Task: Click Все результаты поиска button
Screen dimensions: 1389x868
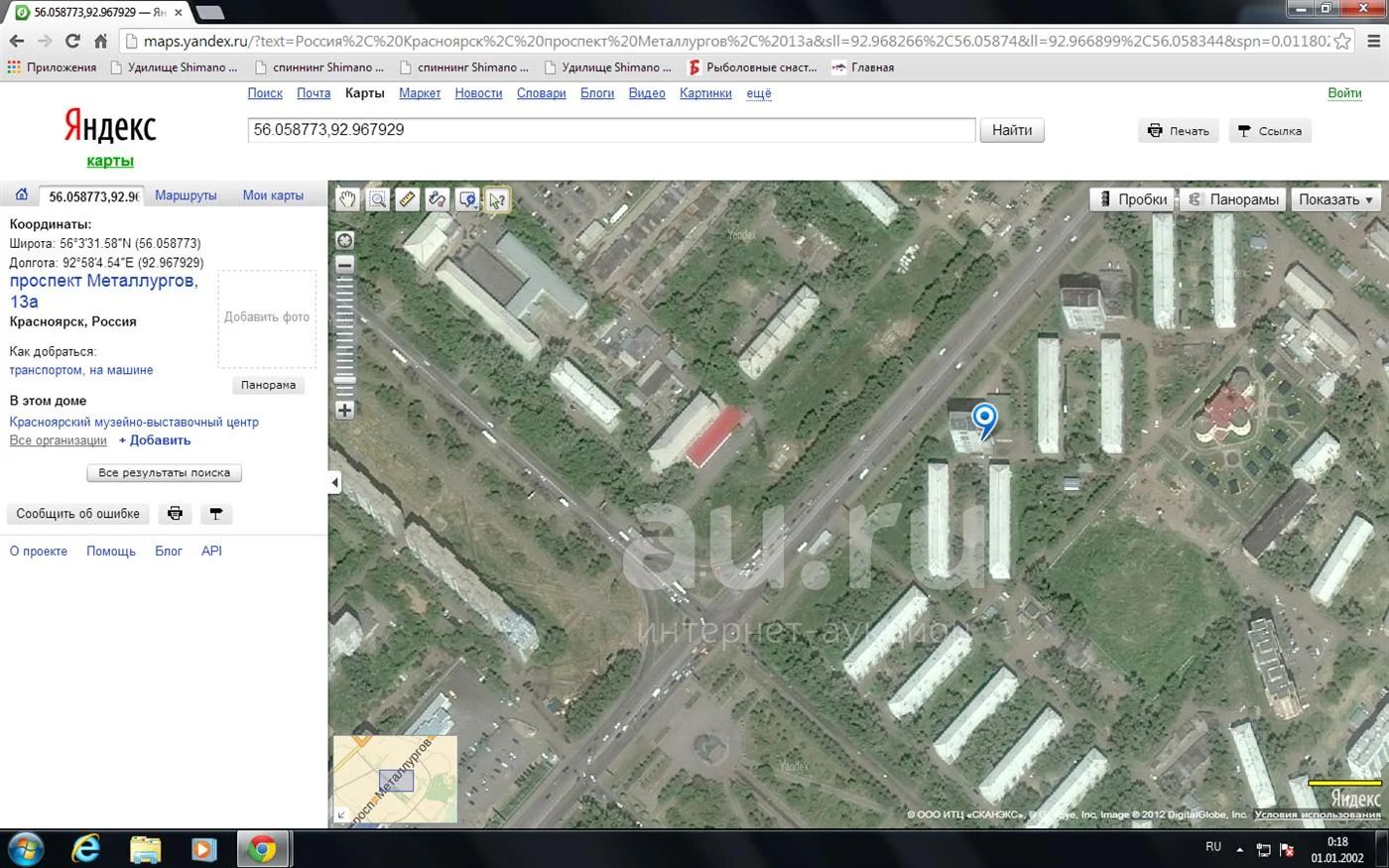Action: pyautogui.click(x=164, y=473)
